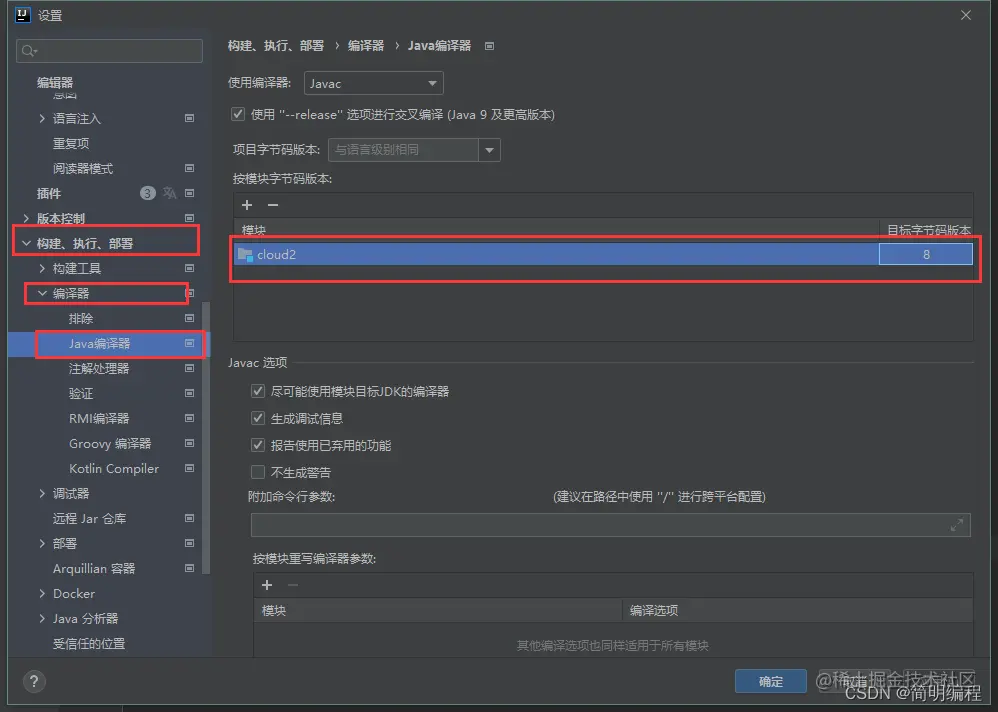Viewport: 998px width, 712px height.
Task: Add a per-module compiler parameter override
Action: (x=266, y=584)
